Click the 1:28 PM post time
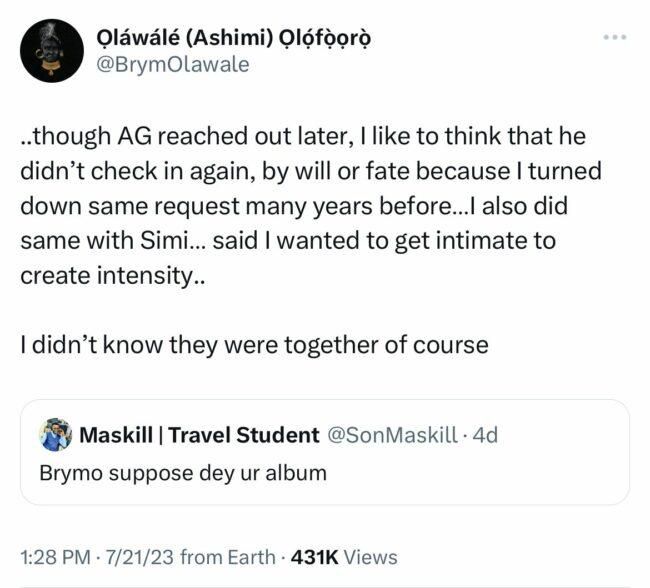 tap(57, 557)
